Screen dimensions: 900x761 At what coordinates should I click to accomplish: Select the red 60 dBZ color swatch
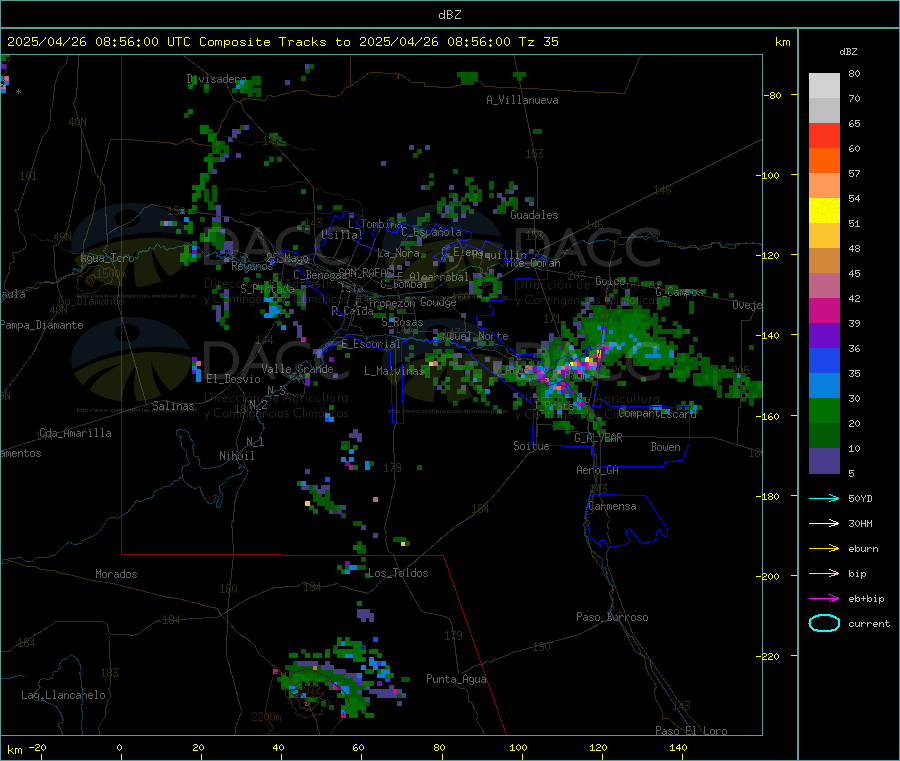pyautogui.click(x=824, y=135)
